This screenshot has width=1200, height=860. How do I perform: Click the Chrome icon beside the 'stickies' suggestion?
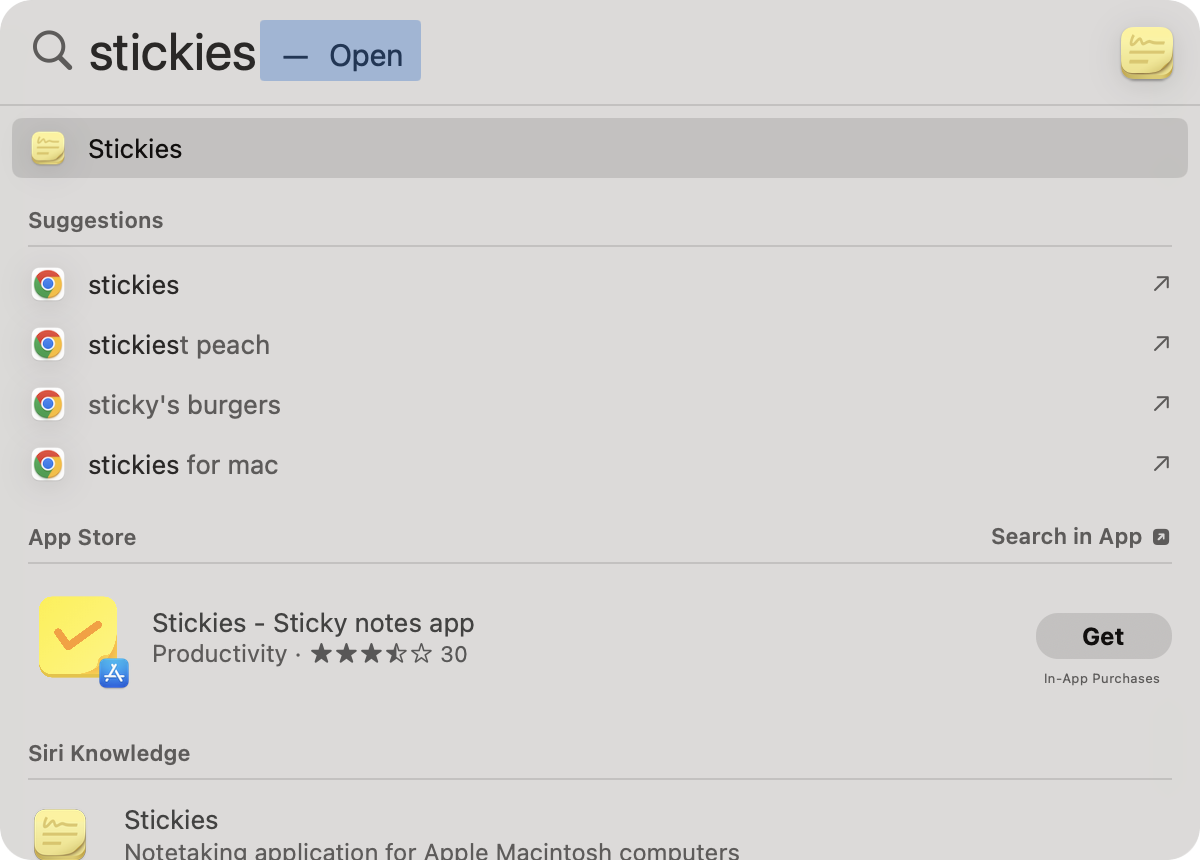48,284
